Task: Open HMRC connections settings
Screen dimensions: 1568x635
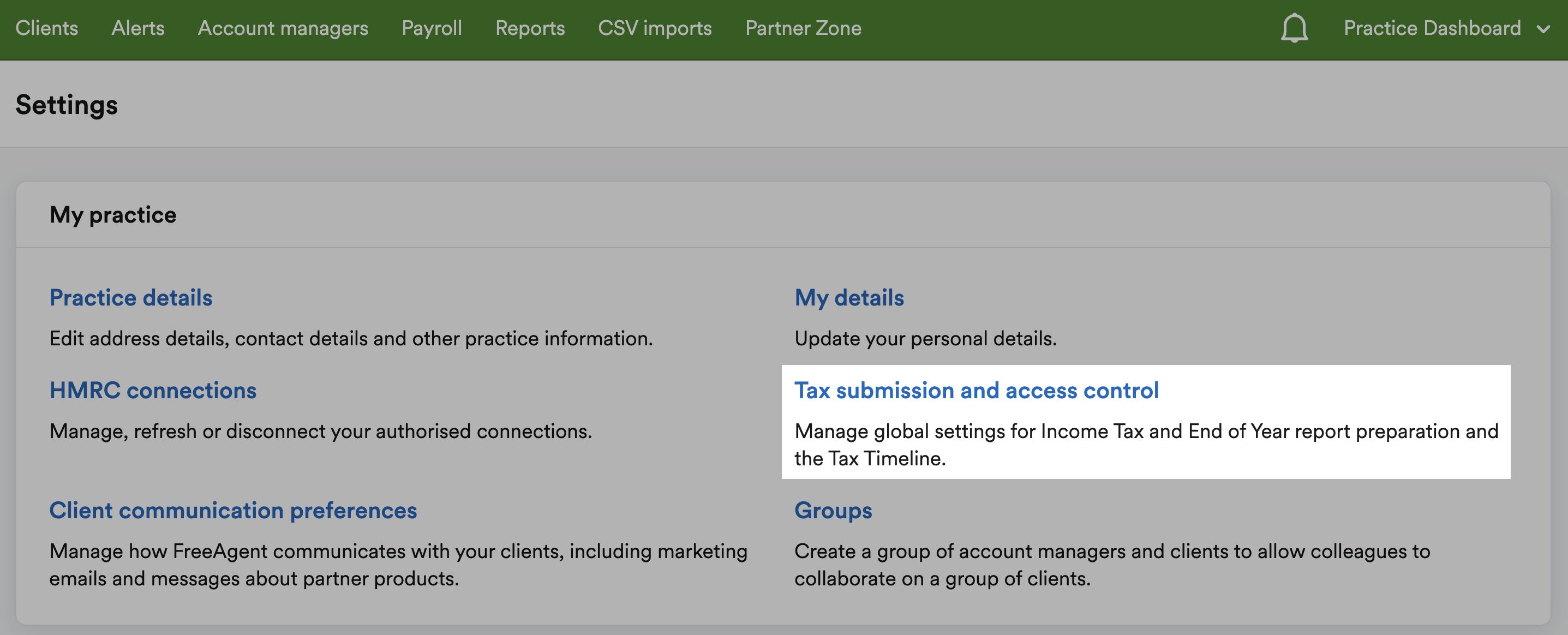Action: point(153,390)
